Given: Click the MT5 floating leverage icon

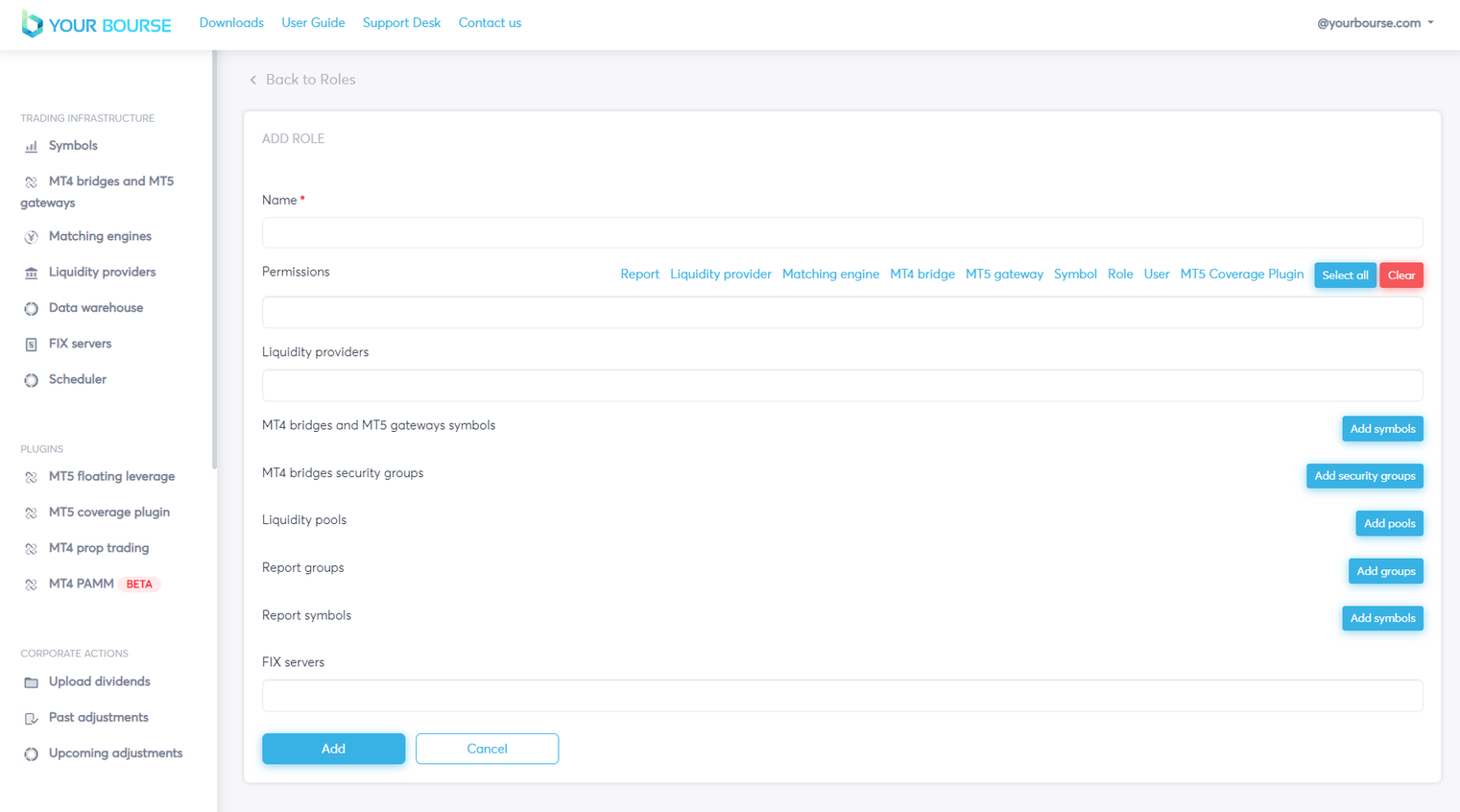Looking at the screenshot, I should [x=32, y=477].
